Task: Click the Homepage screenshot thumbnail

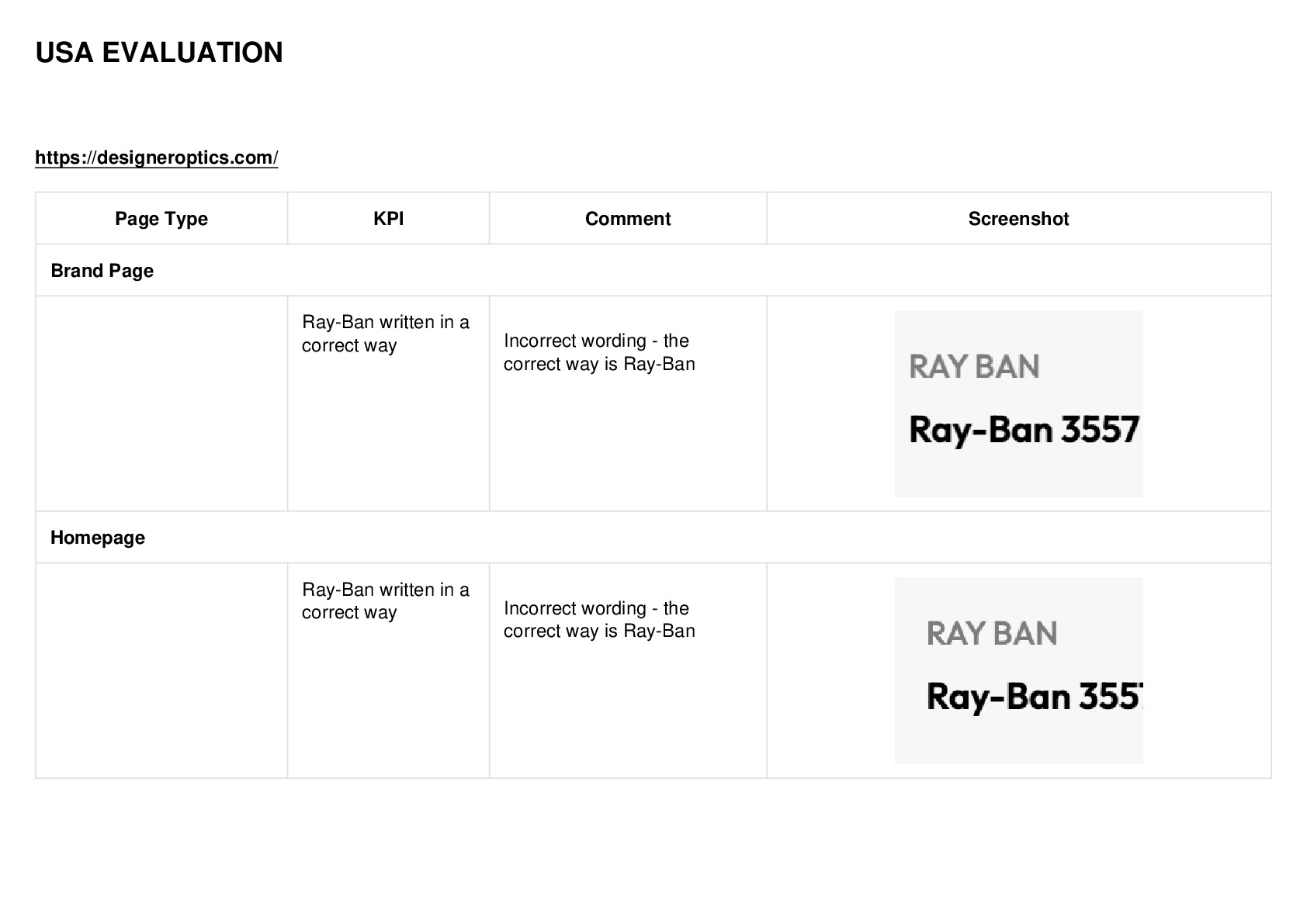Action: [x=1018, y=670]
